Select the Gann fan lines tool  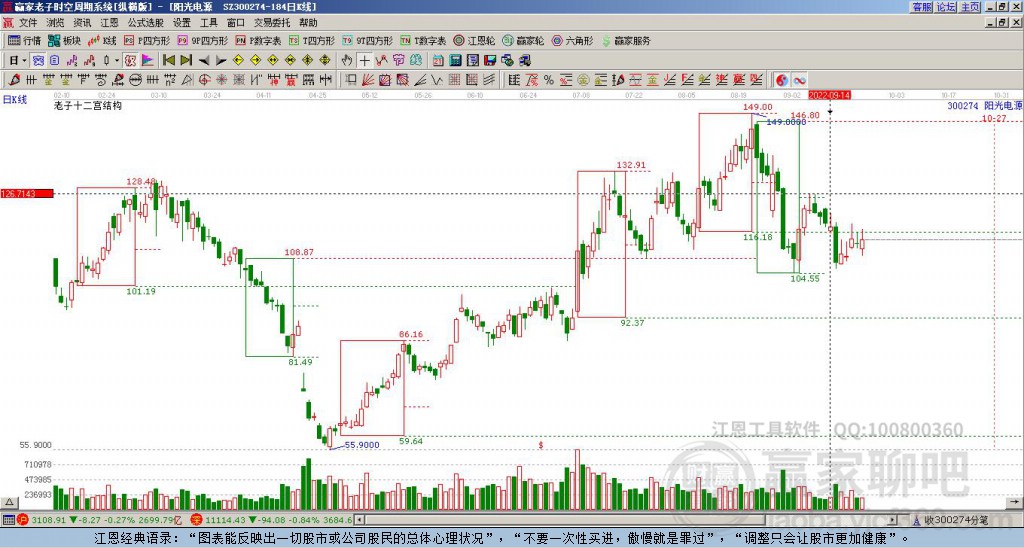pos(368,80)
